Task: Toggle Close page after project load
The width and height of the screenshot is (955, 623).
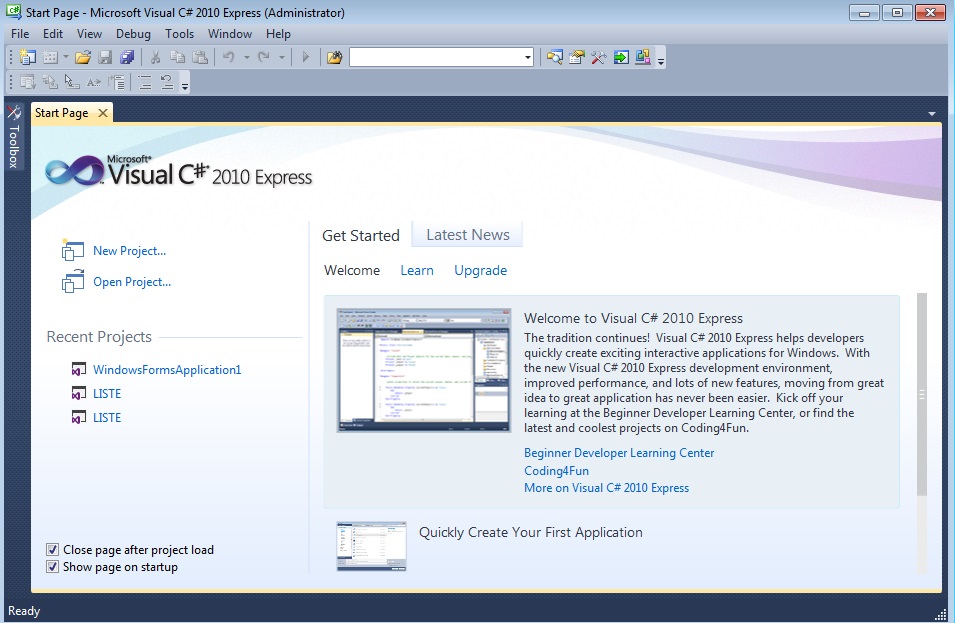Action: 53,549
